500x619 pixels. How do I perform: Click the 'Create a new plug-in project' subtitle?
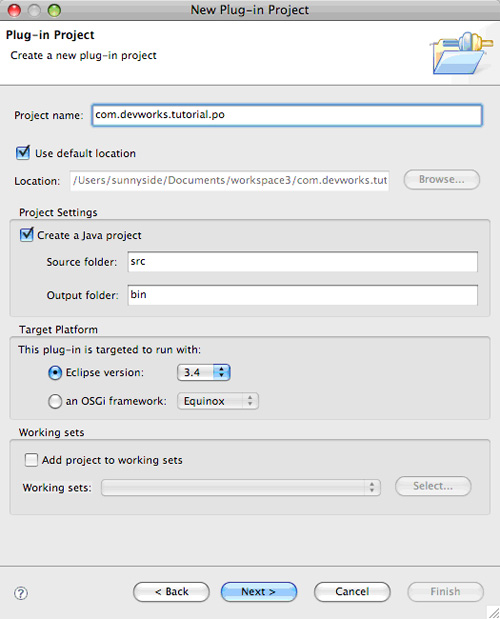coord(83,55)
